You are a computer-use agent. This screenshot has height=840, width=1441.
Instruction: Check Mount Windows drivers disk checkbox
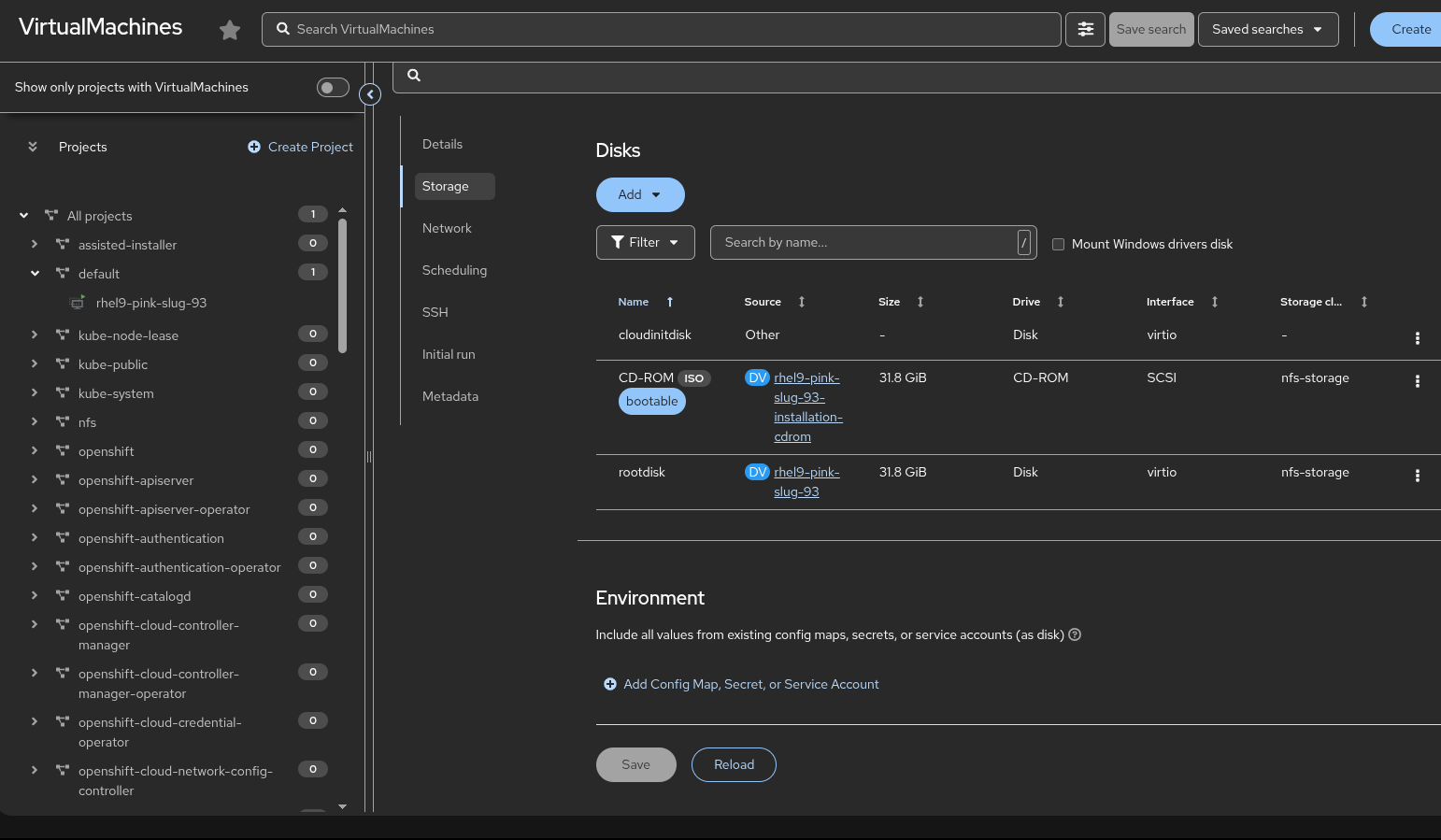1058,245
